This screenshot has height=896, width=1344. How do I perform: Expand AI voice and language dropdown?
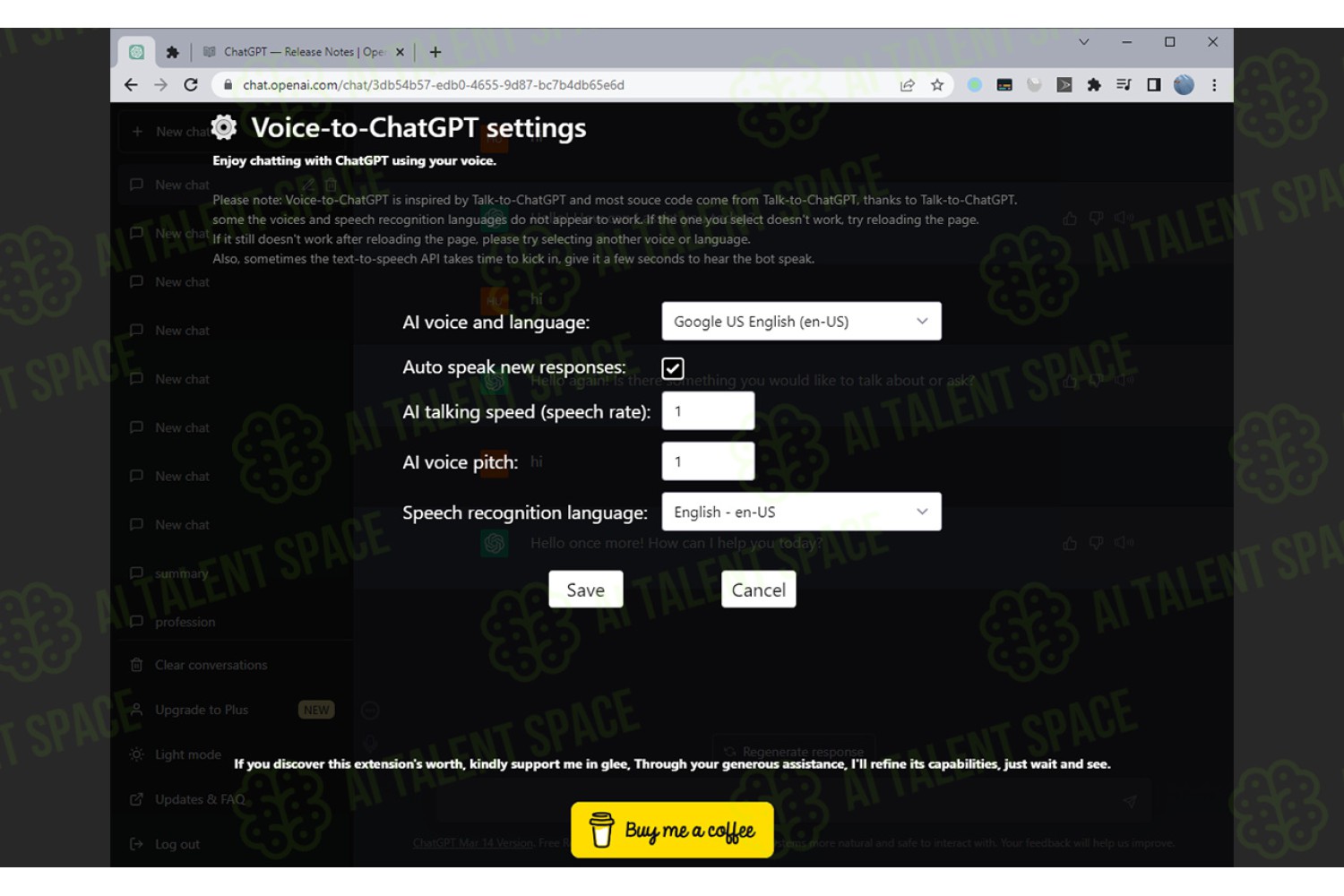[x=801, y=322]
